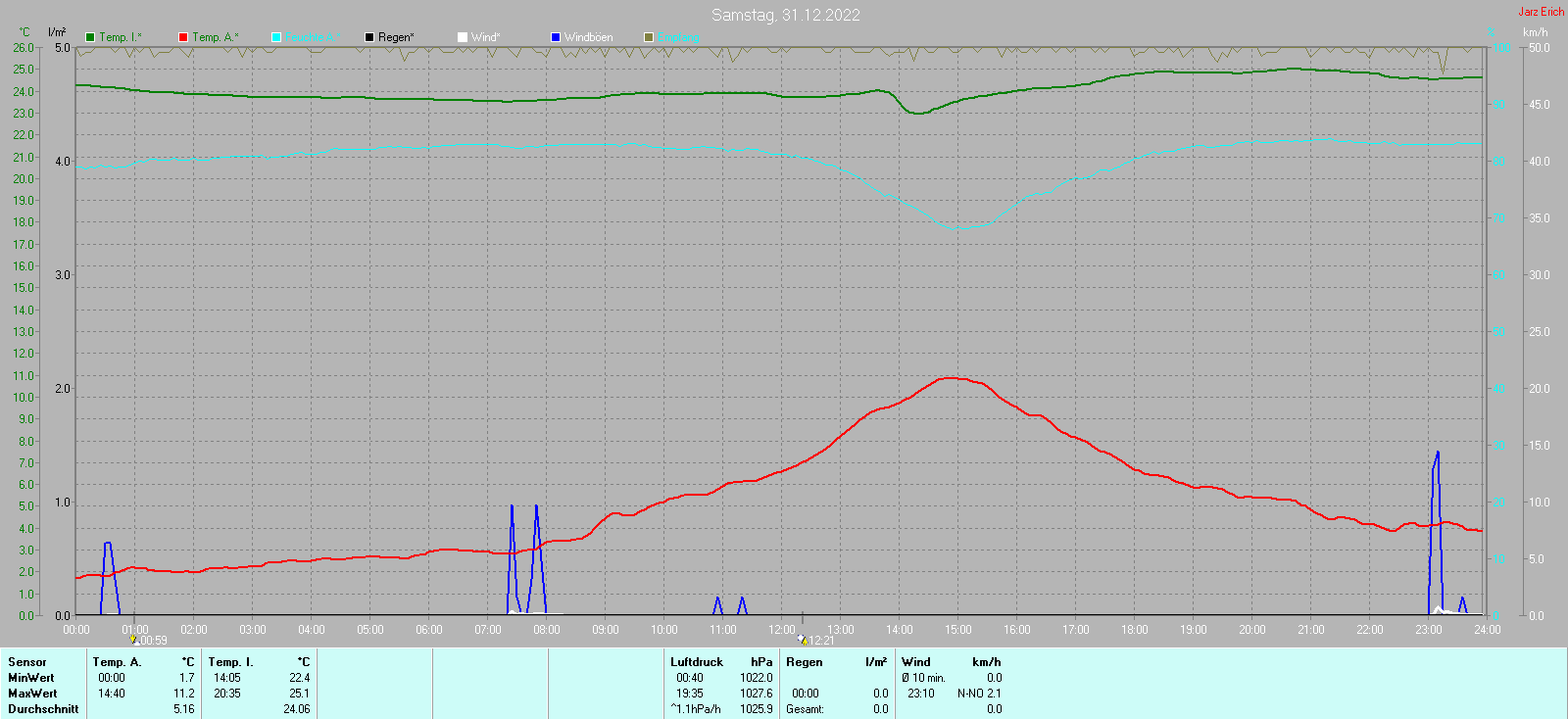The height and width of the screenshot is (719, 1568).
Task: Click the blue Windböen legend swatch
Action: (x=556, y=37)
